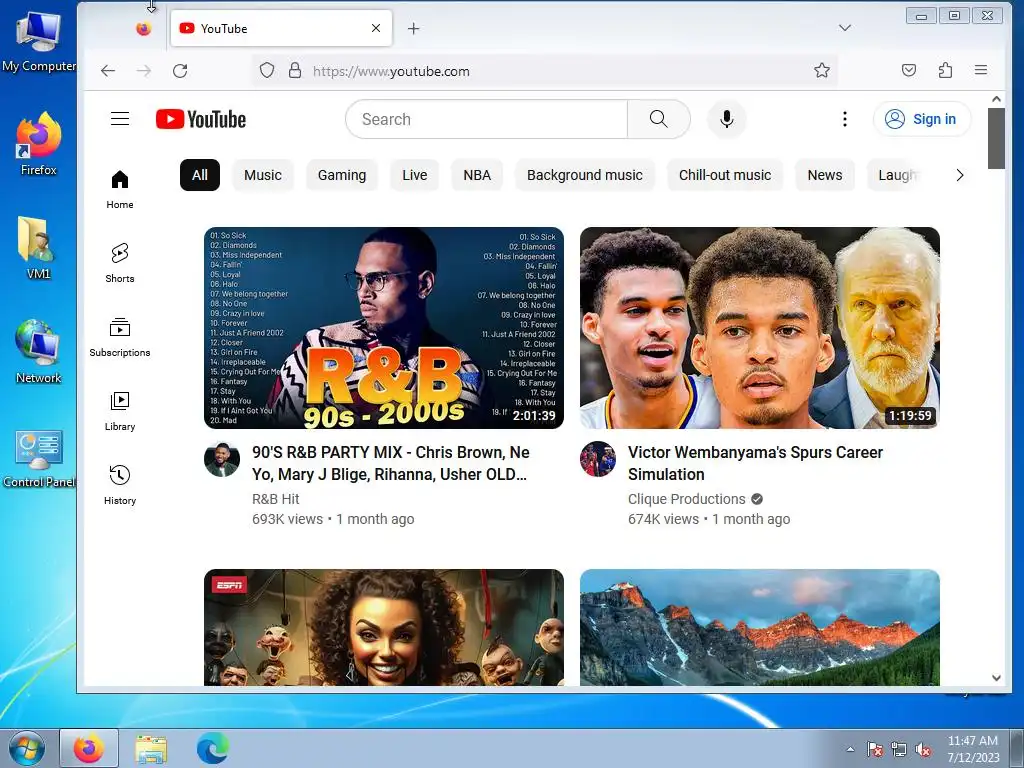1024x768 pixels.
Task: Open 90'S R&B PARTY MIX video title
Action: click(391, 463)
